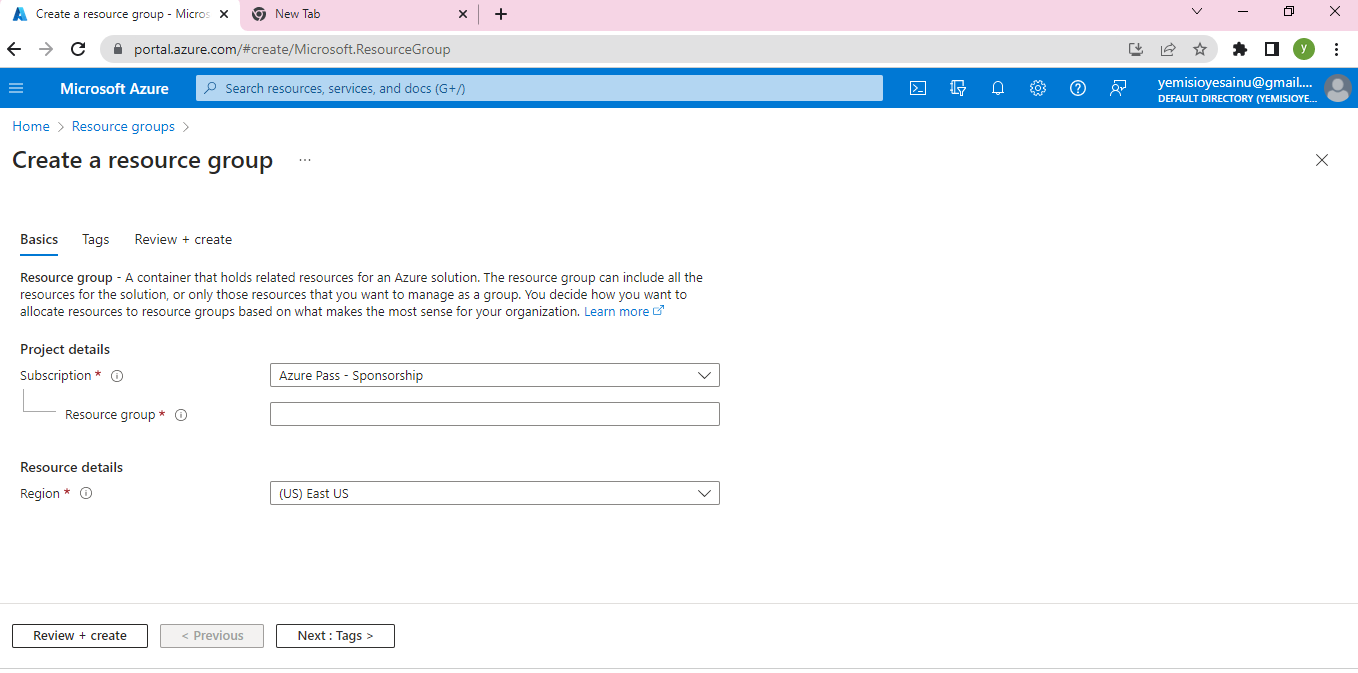Viewport: 1358px width, 673px height.
Task: Open the account avatar menu
Action: point(1337,88)
